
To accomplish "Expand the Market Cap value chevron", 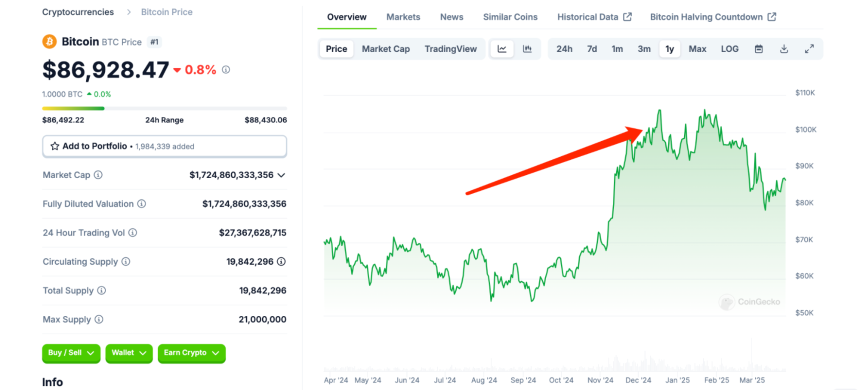I will pos(281,175).
